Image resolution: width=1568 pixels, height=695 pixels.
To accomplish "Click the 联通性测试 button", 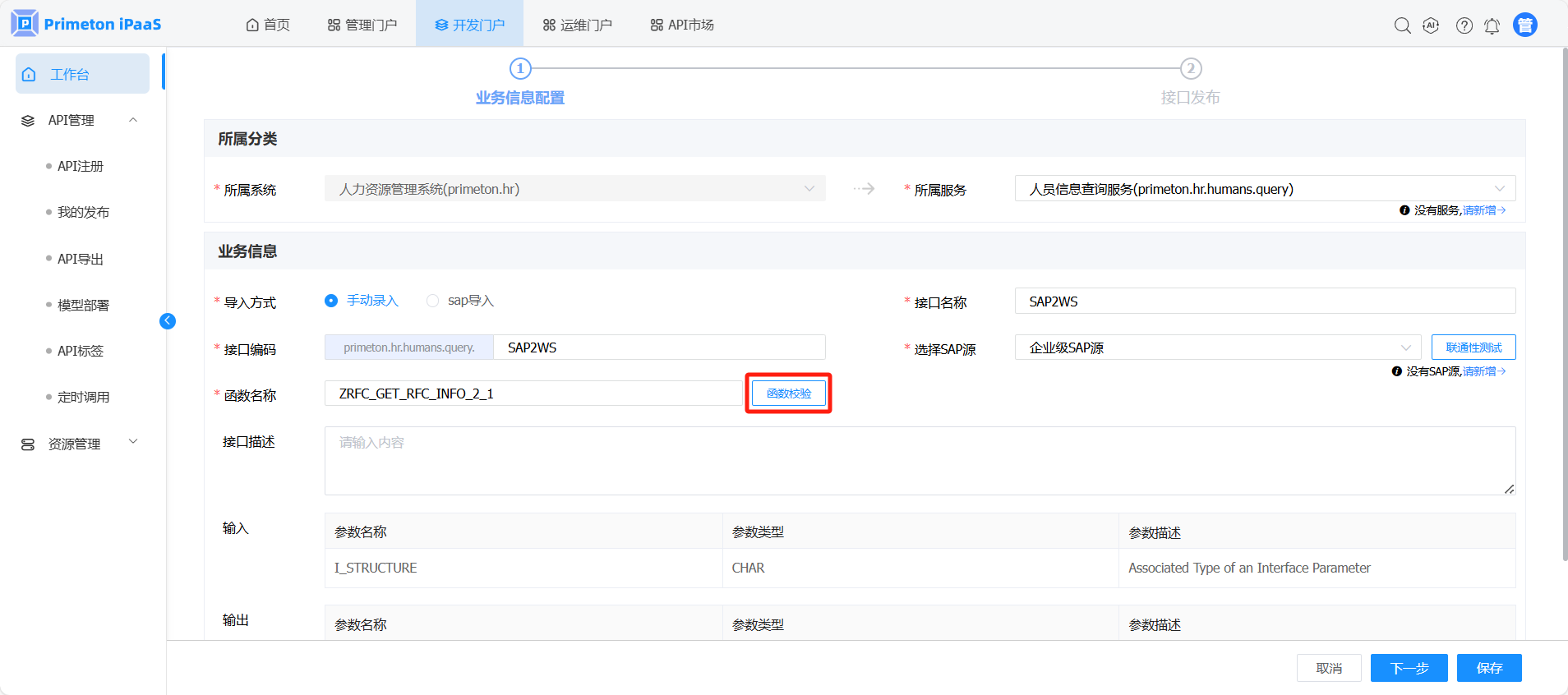I will tap(1473, 347).
